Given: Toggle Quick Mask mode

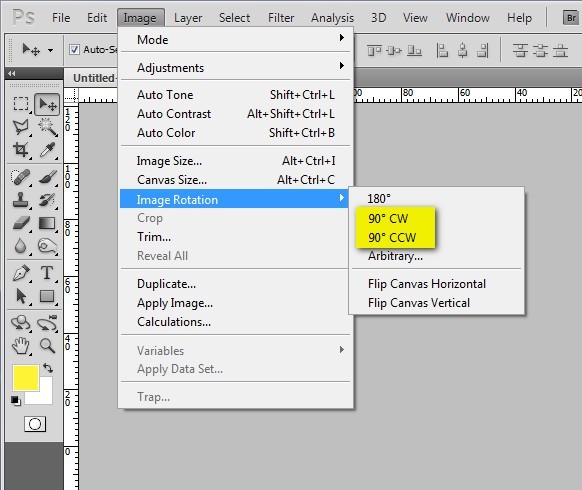Looking at the screenshot, I should click(35, 424).
